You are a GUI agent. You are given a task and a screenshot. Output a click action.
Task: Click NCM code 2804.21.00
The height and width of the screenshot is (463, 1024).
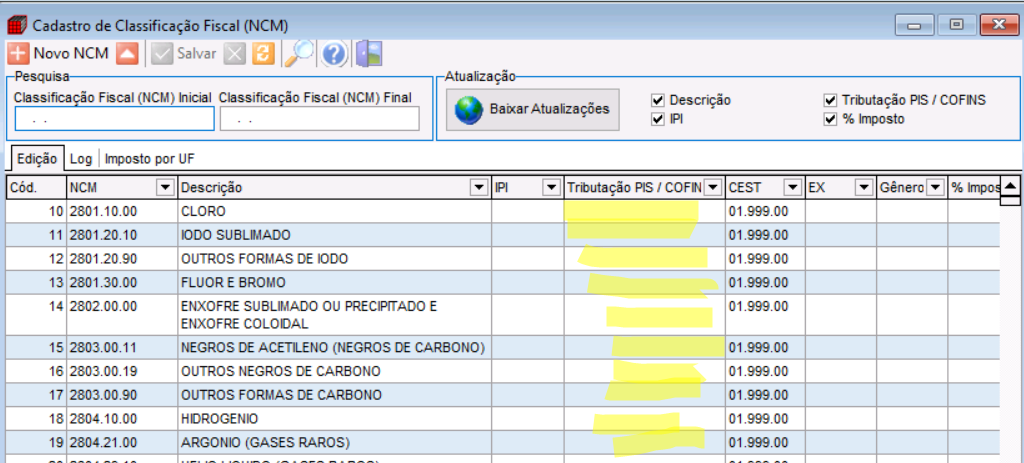click(x=103, y=442)
